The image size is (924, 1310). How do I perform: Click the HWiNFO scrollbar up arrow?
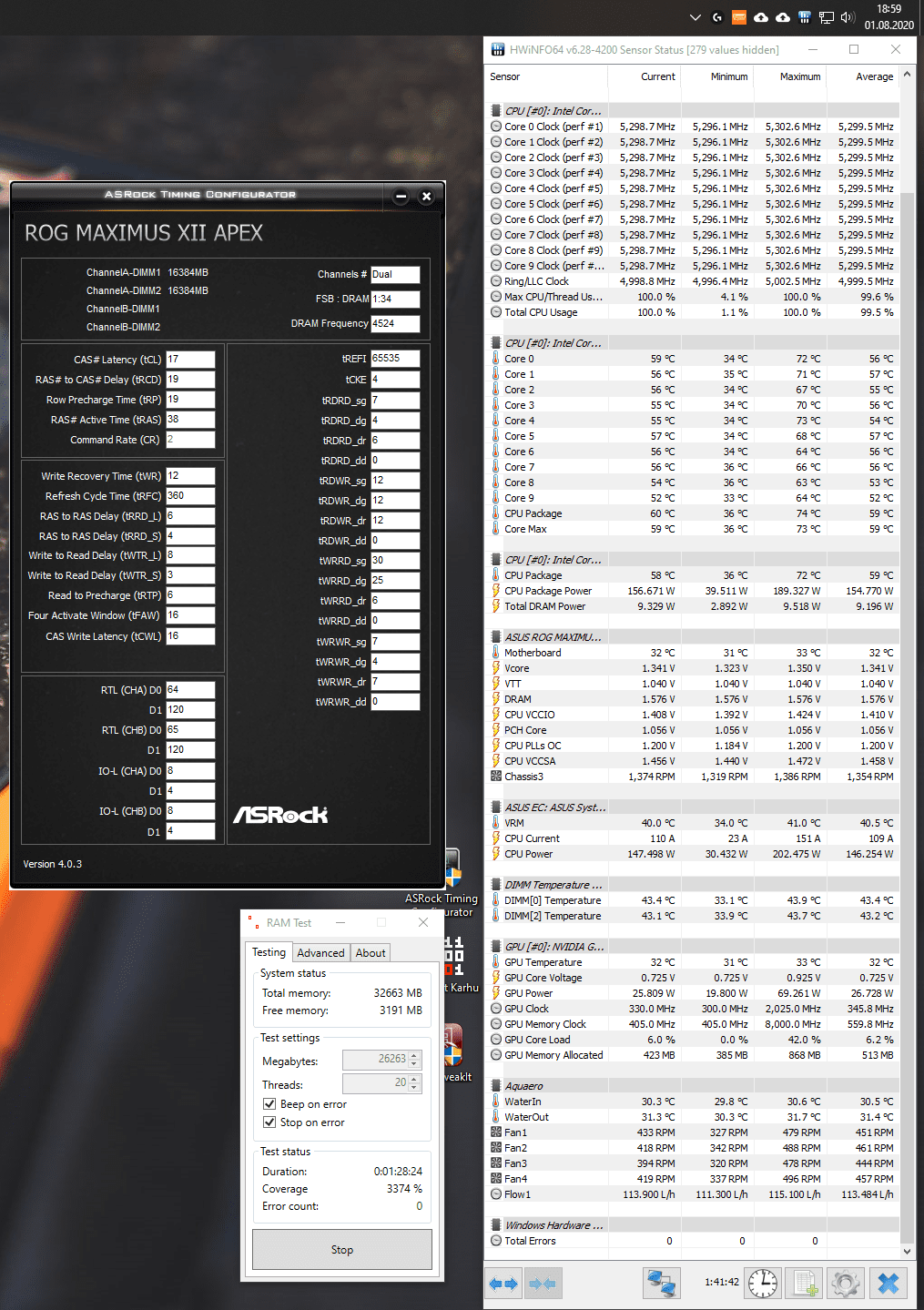point(907,75)
